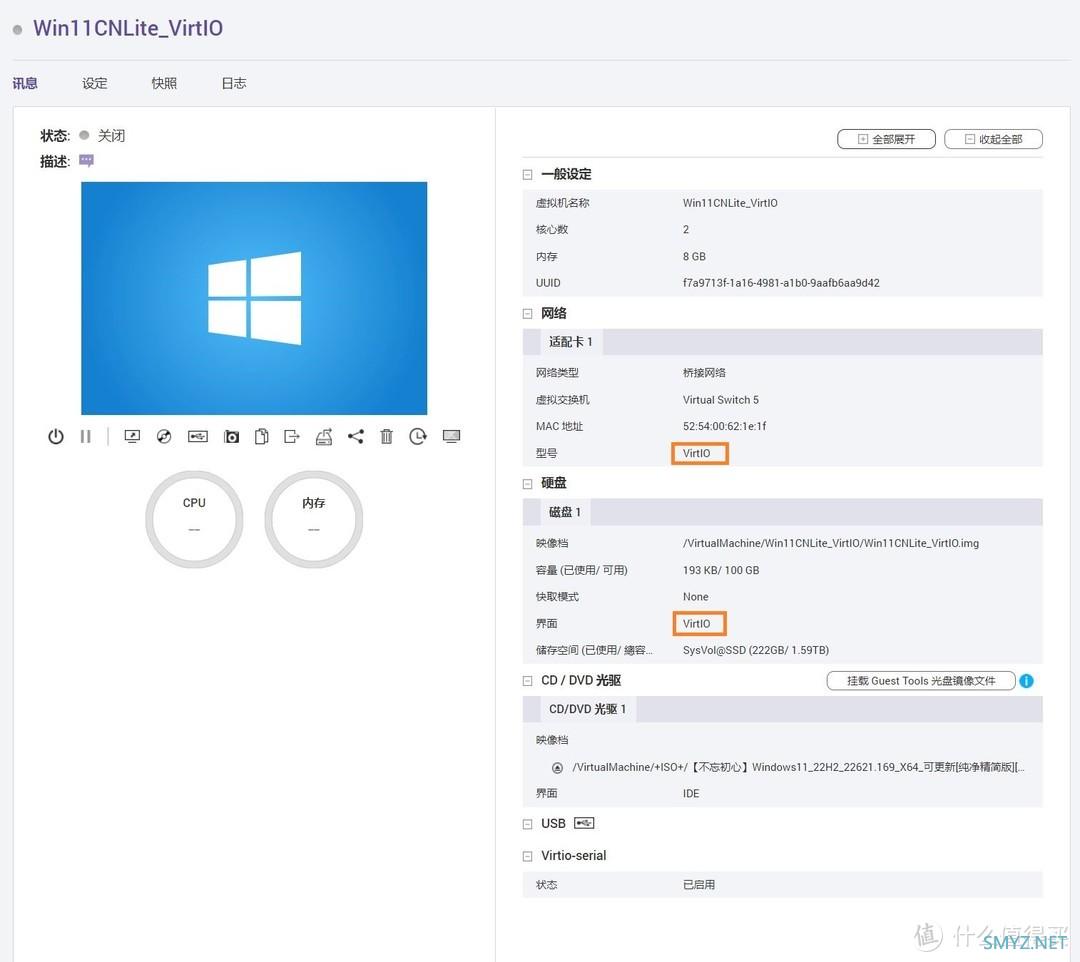Click the Virtual Switch 5 value

click(x=720, y=399)
